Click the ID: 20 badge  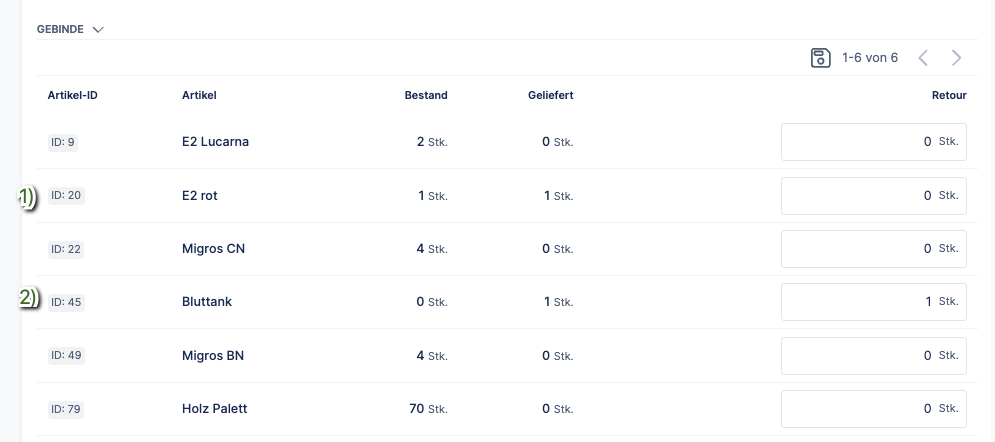pyautogui.click(x=66, y=196)
